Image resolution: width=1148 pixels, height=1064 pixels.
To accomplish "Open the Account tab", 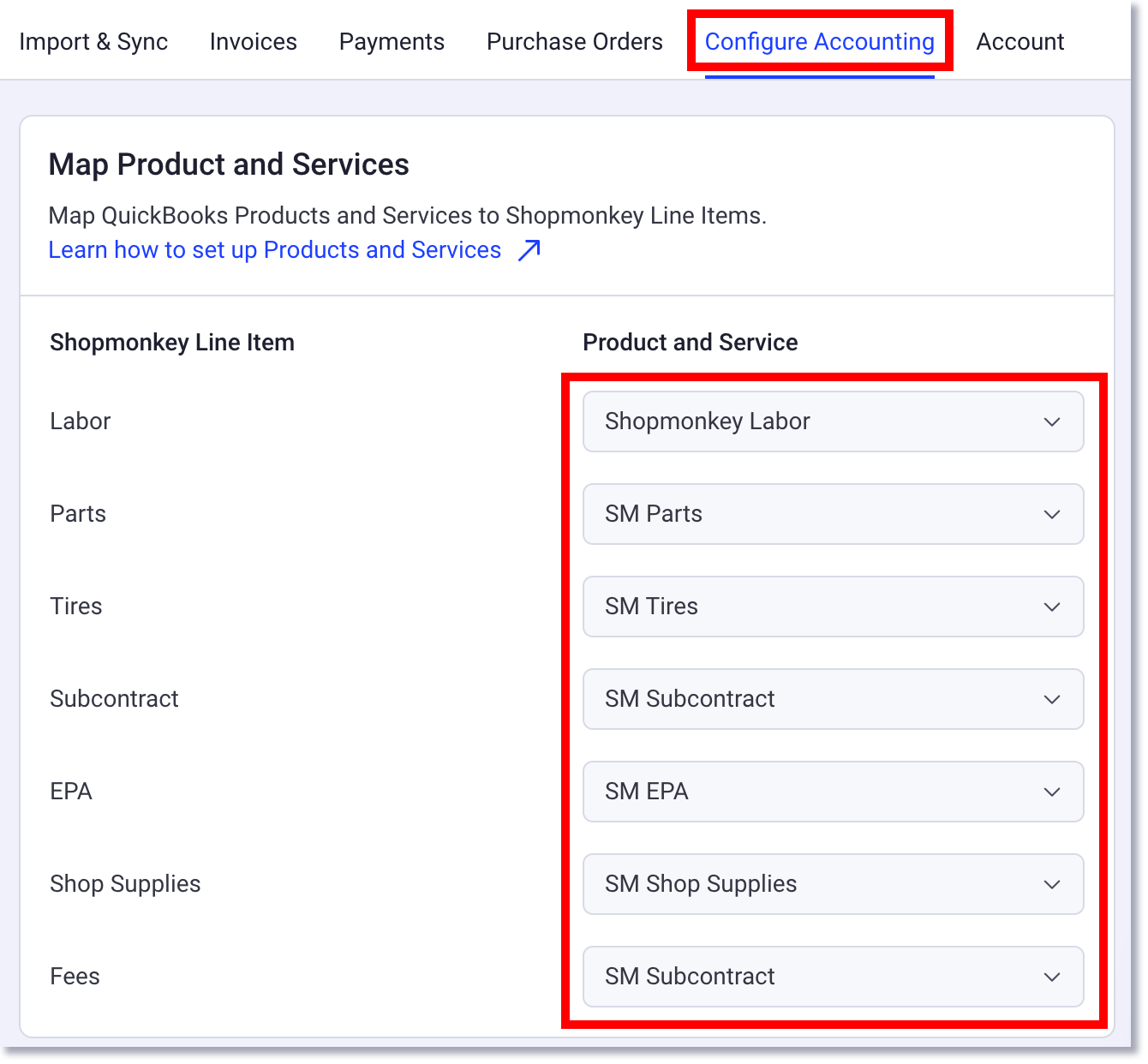I will (x=1020, y=41).
